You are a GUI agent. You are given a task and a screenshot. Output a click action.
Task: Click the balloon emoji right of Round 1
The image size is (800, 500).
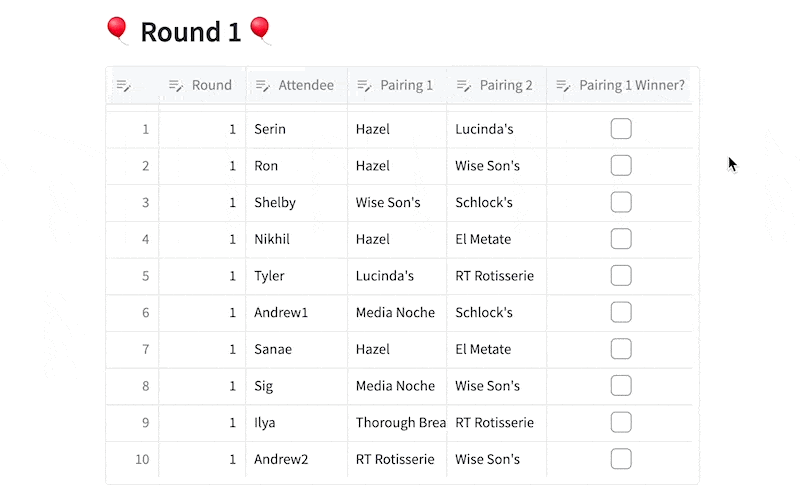[260, 31]
